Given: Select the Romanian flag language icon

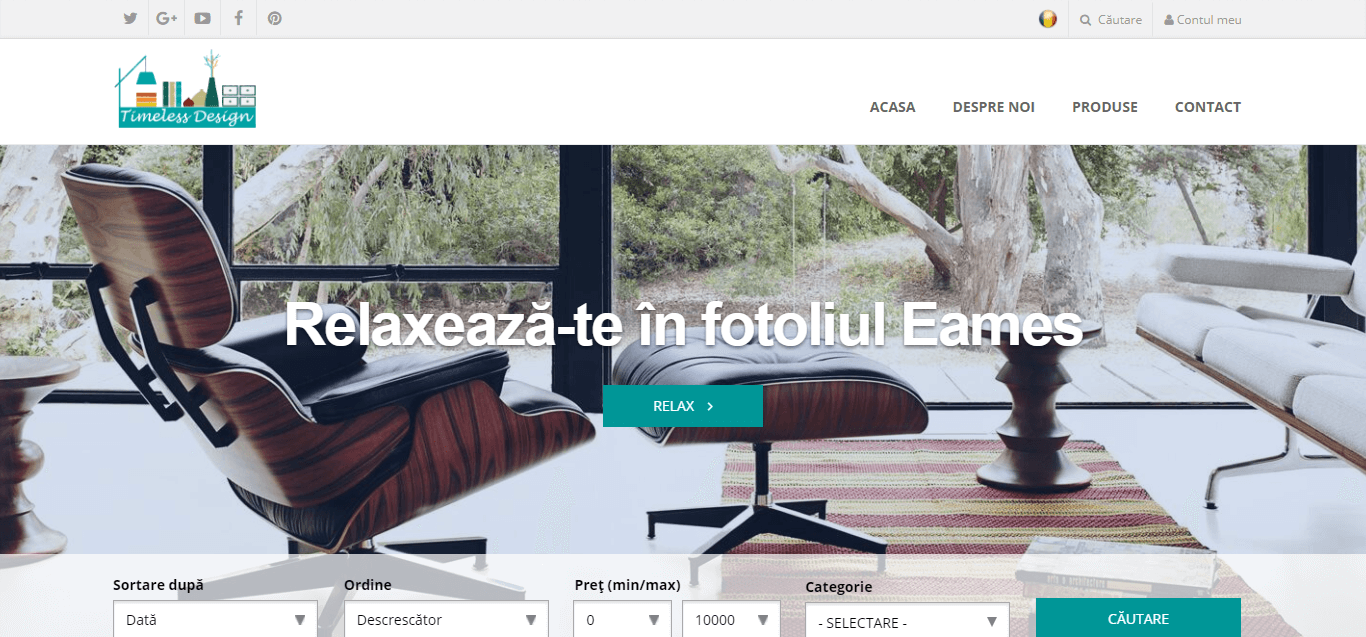Looking at the screenshot, I should pos(1047,19).
